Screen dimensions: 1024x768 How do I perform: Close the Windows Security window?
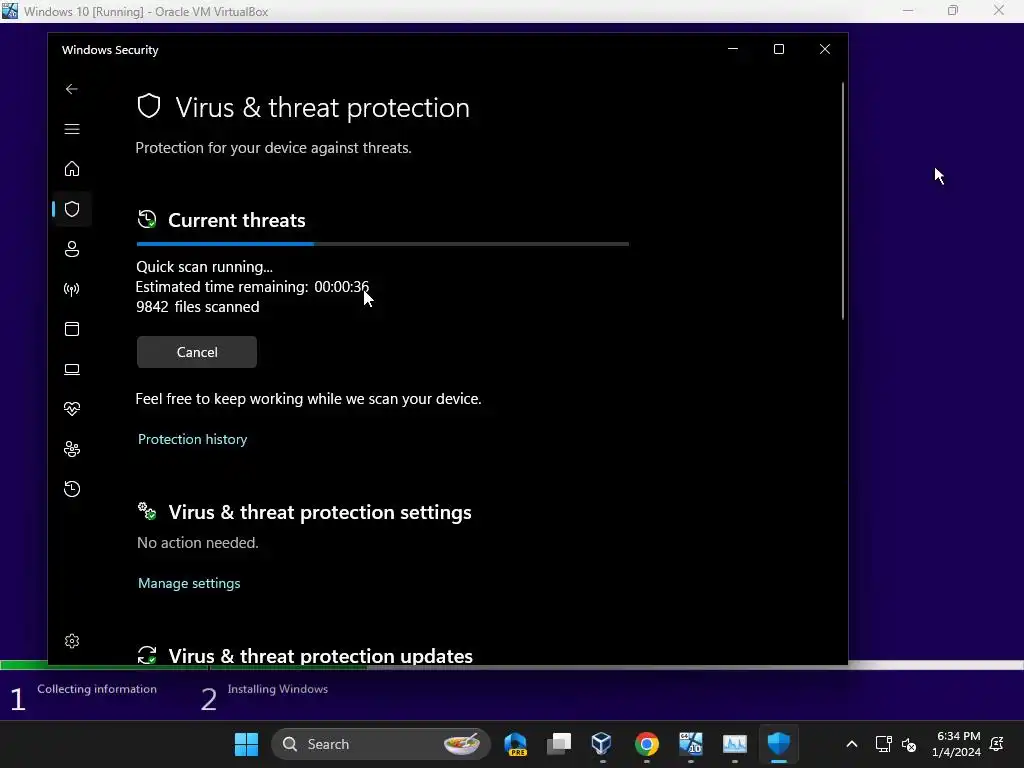825,49
